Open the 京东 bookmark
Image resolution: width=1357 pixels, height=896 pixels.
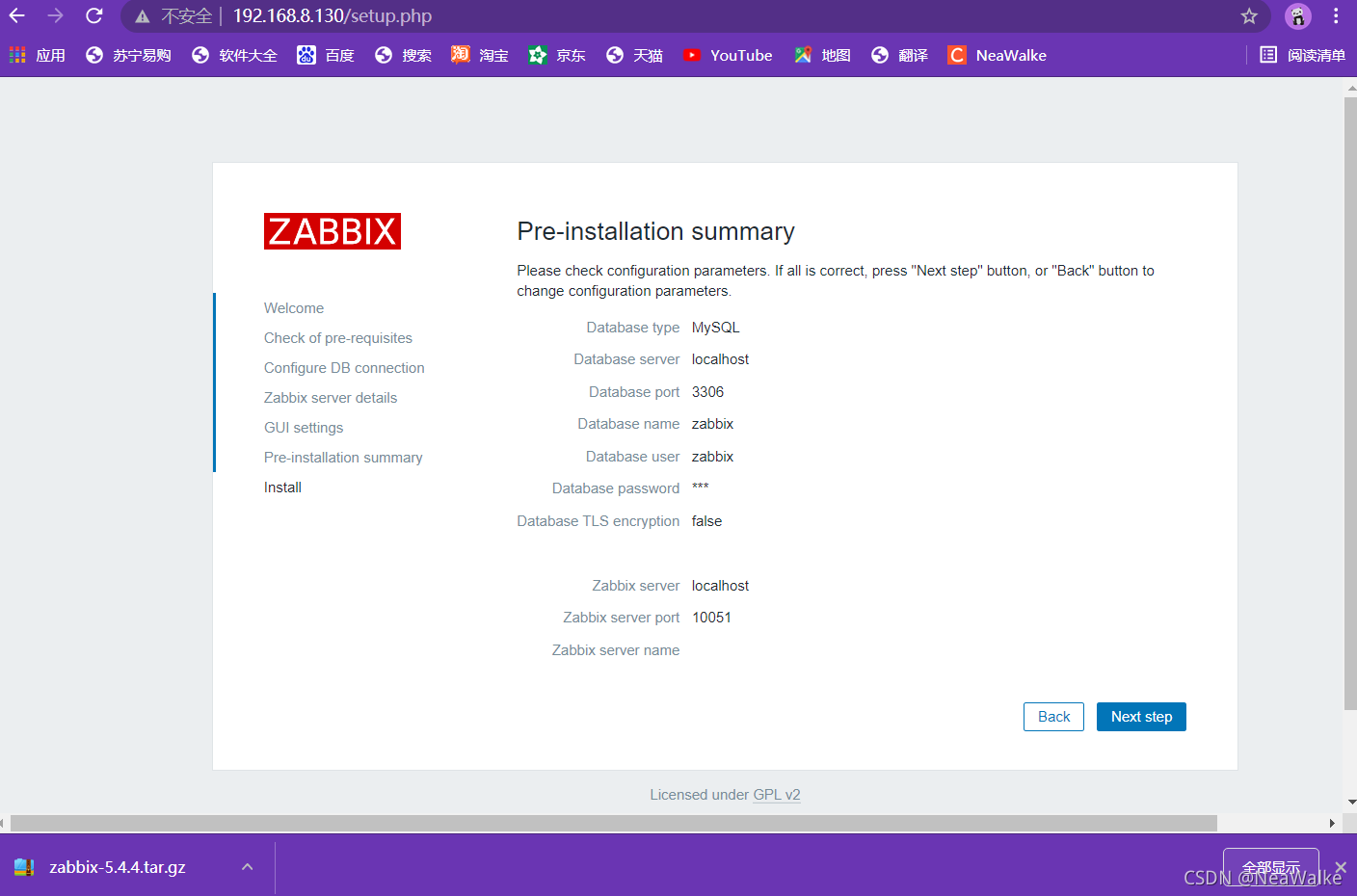point(557,55)
